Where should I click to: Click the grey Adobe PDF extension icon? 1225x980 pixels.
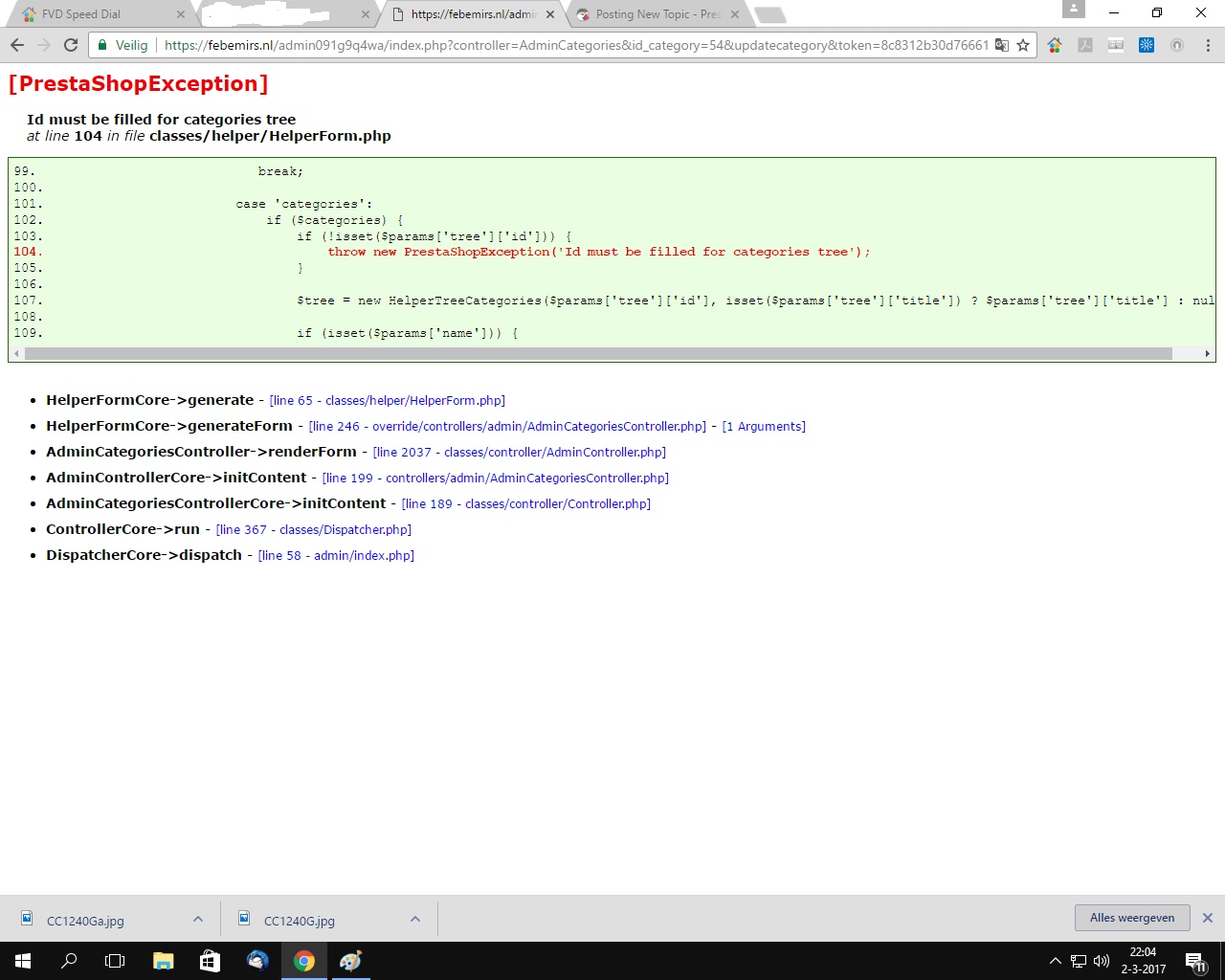point(1085,45)
